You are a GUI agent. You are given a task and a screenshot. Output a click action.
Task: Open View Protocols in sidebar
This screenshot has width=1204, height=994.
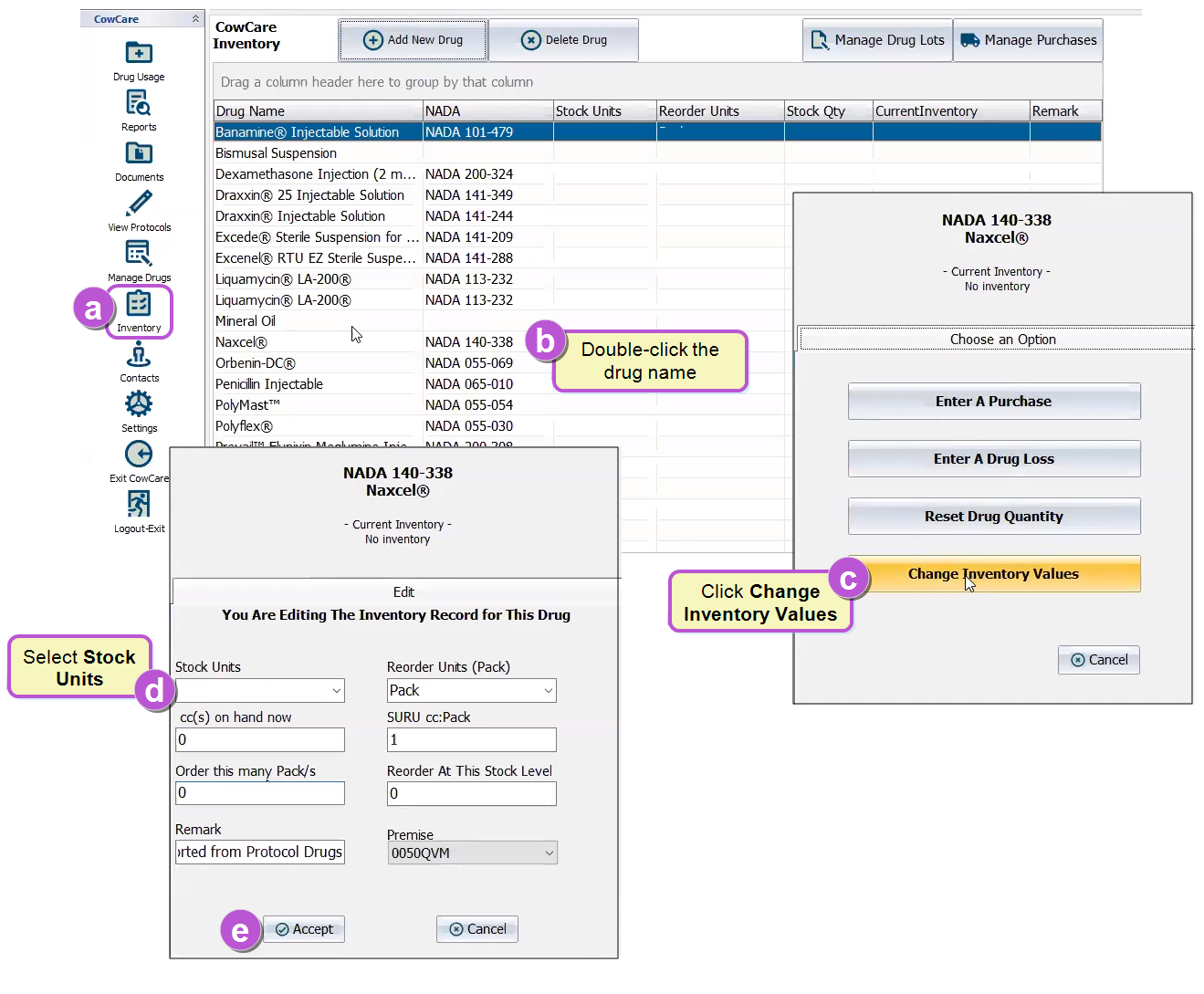[x=139, y=212]
